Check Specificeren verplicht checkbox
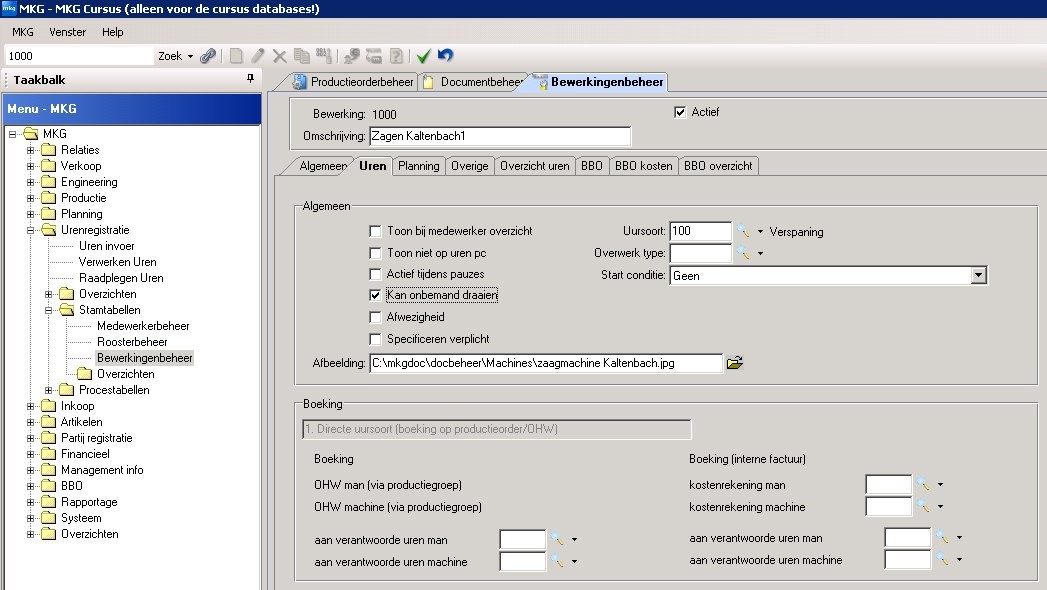 coord(375,339)
